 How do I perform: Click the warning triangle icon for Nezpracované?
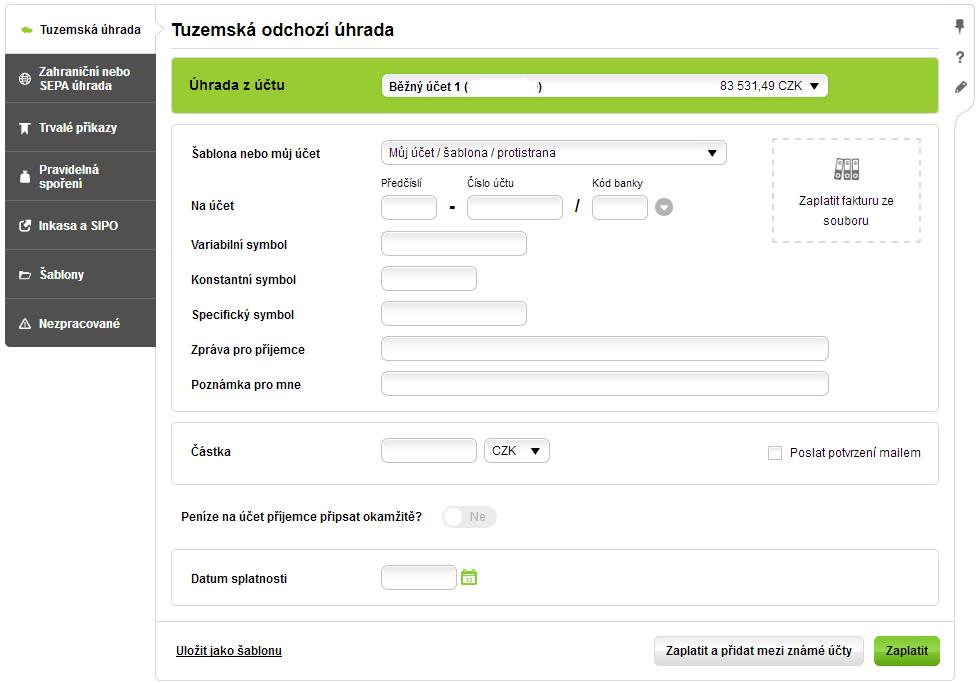25,324
